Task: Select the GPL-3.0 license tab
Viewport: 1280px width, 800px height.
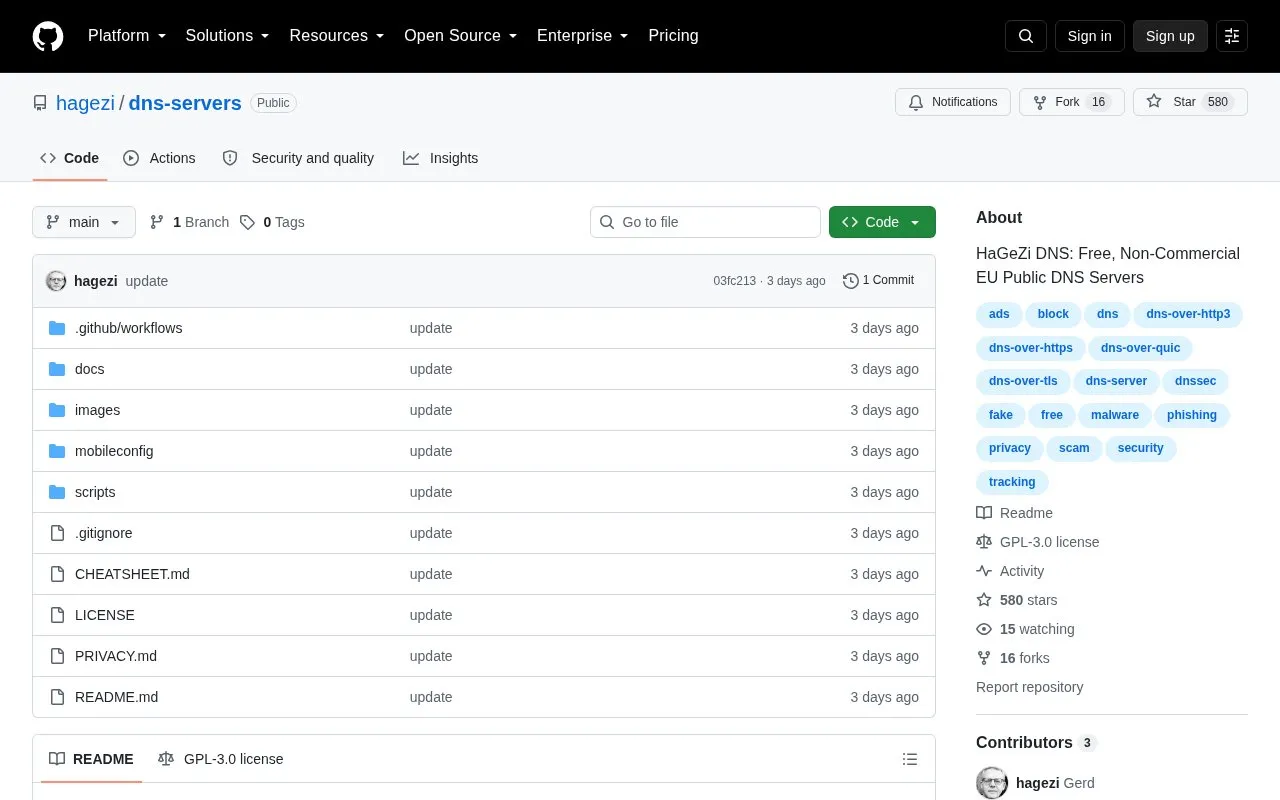Action: click(x=221, y=759)
